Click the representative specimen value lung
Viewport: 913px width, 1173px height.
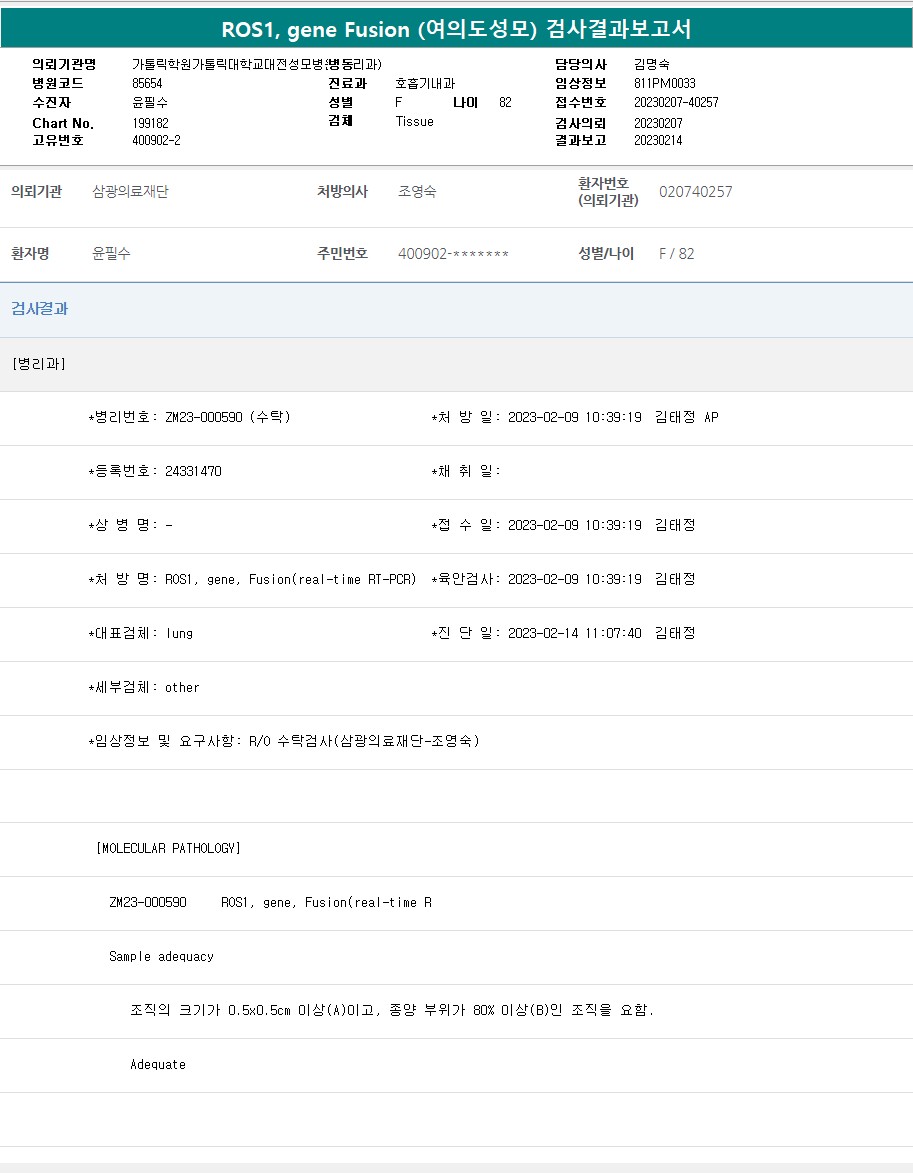tap(179, 633)
